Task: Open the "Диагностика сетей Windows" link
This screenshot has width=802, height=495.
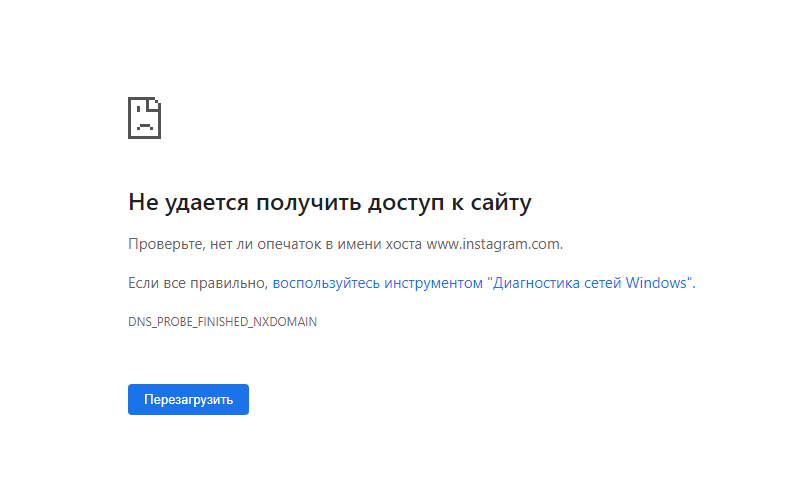Action: tap(483, 283)
